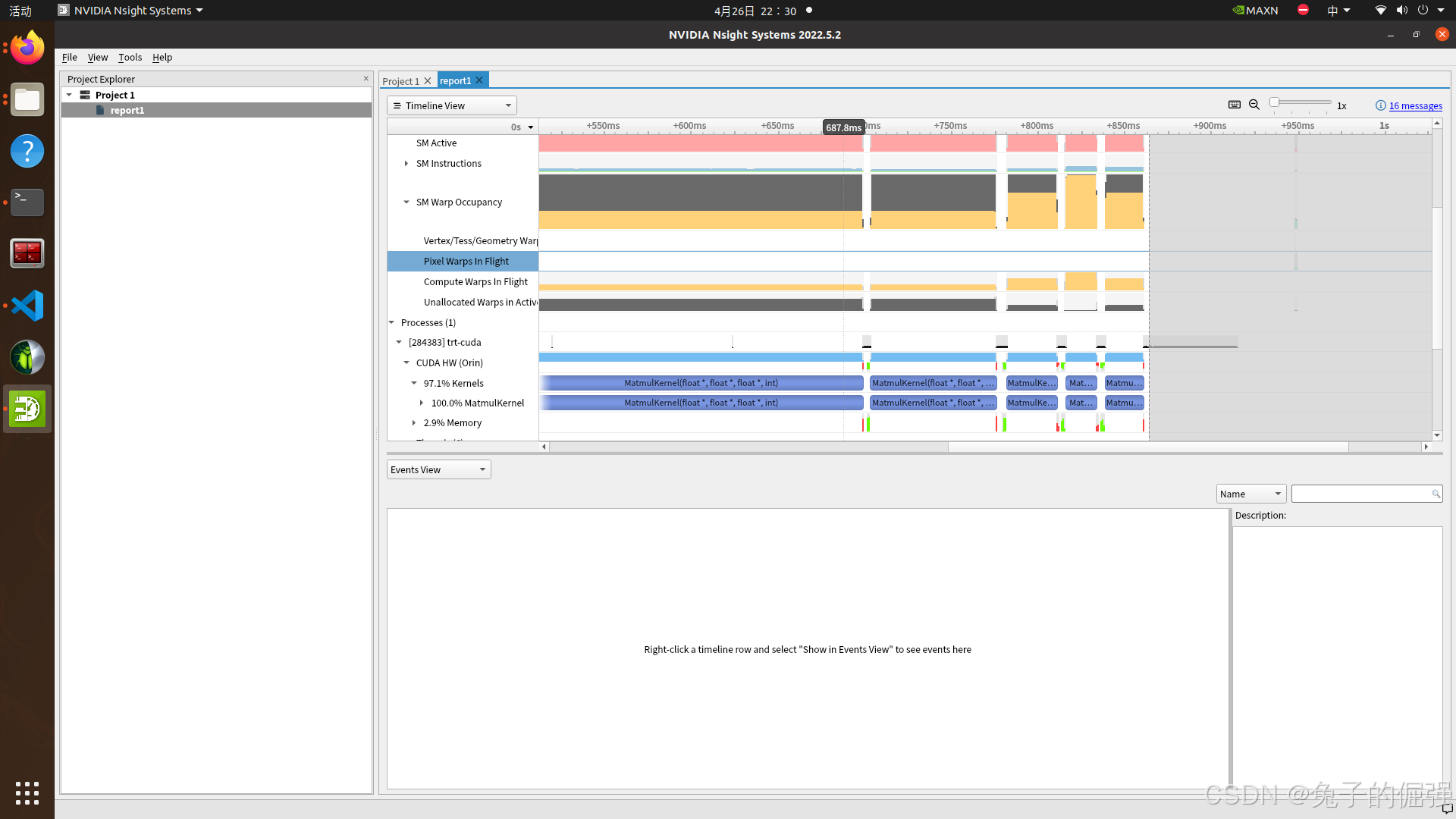Open the Tools menu
This screenshot has height=819, width=1456.
(130, 57)
